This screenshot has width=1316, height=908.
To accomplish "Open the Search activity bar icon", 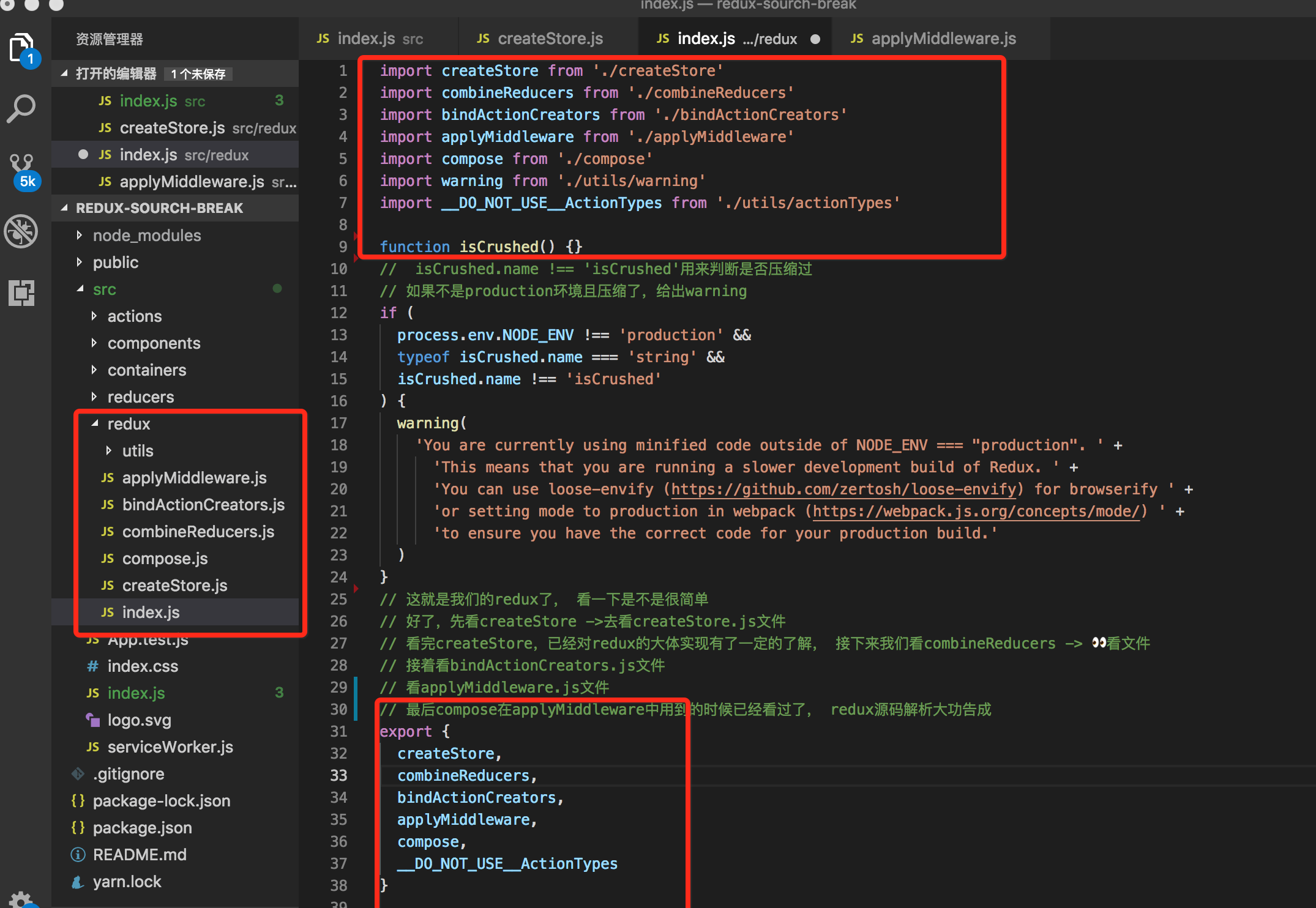I will coord(22,109).
